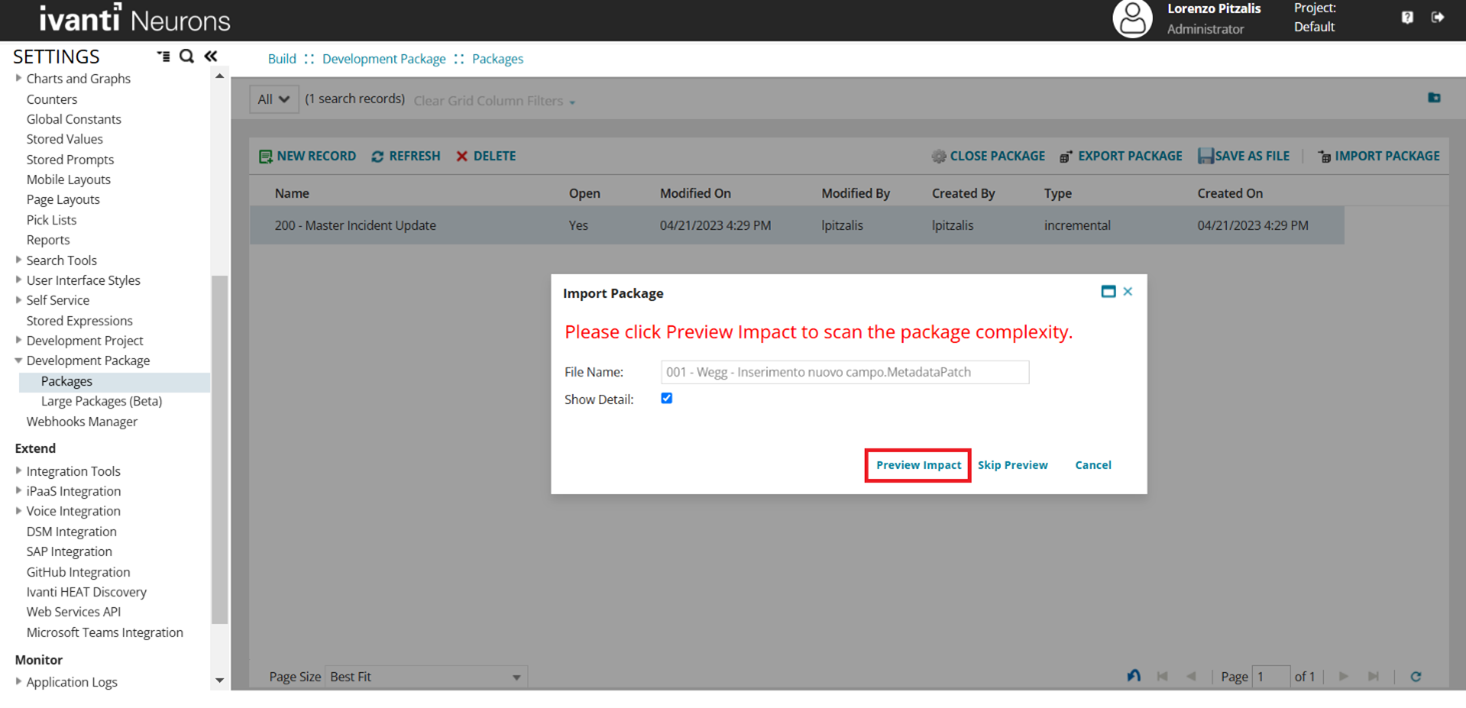1466x708 pixels.
Task: Click the logout icon in header
Action: click(x=1437, y=17)
